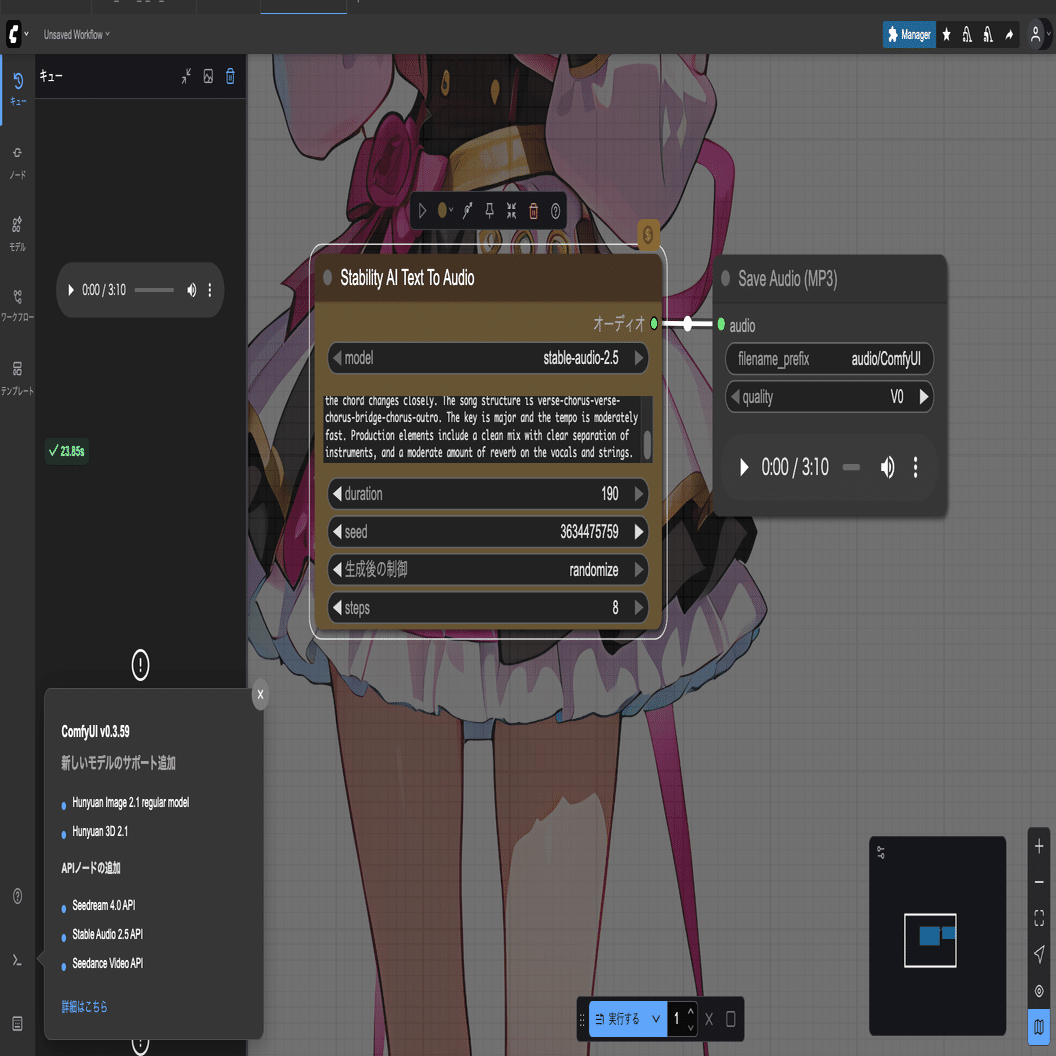The image size is (1056, 1056).
Task: Select previous quality option arrow
Action: click(x=735, y=397)
